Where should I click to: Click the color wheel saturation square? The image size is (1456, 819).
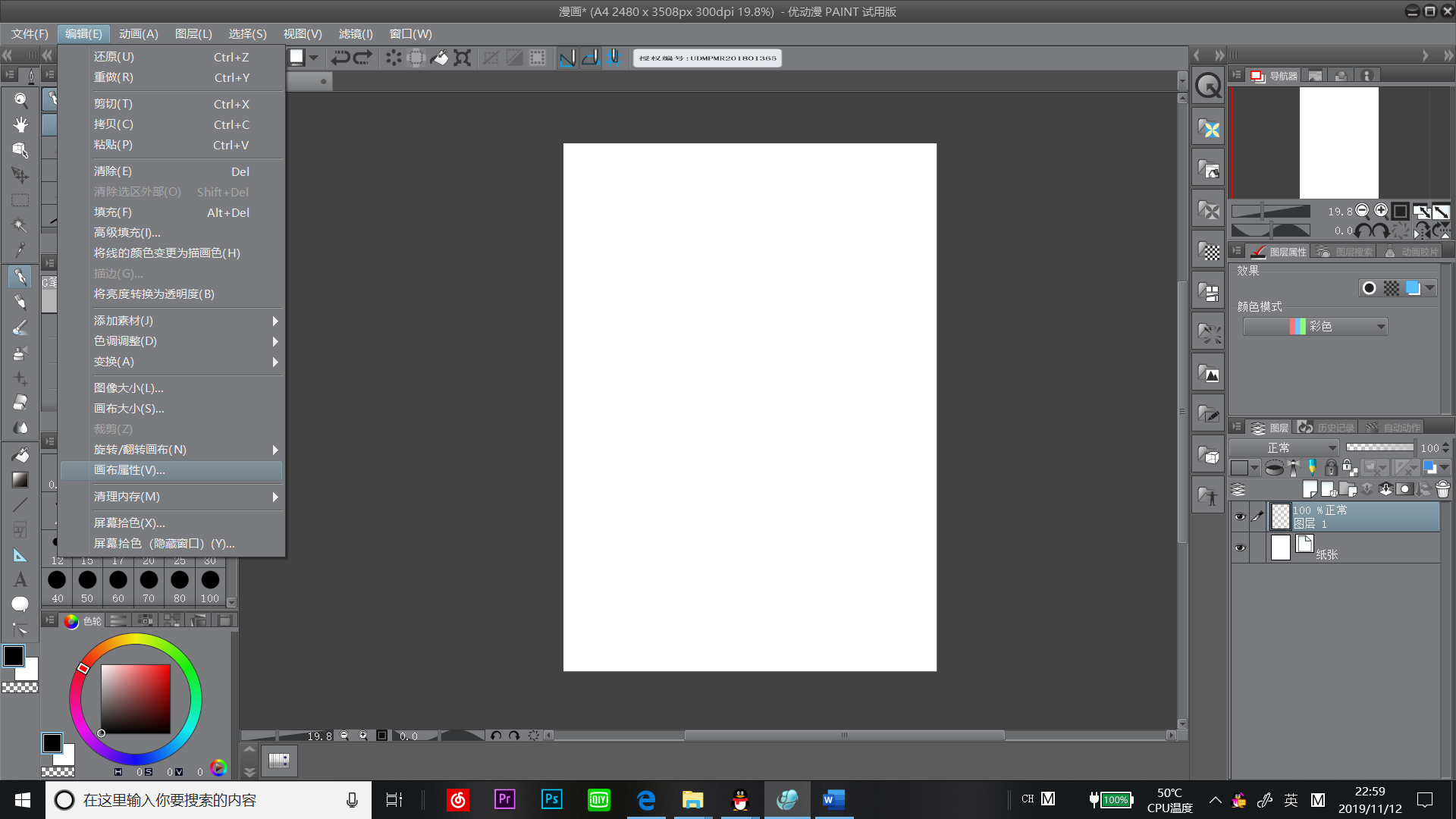(136, 698)
